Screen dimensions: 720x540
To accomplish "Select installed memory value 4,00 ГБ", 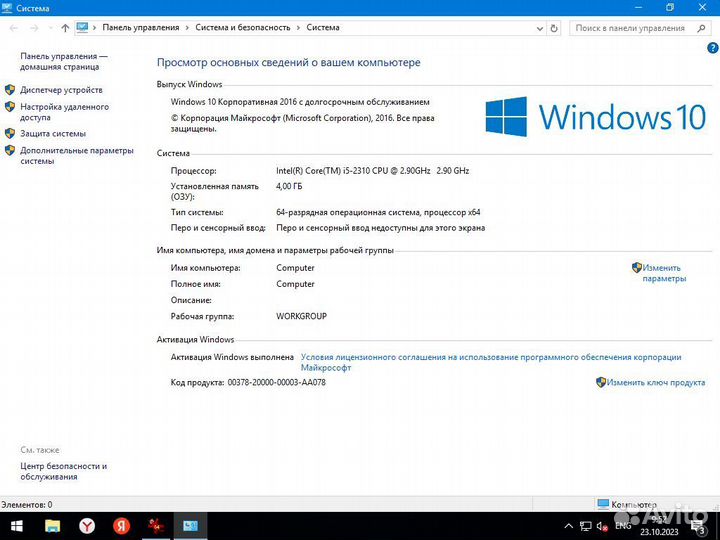I will point(289,186).
